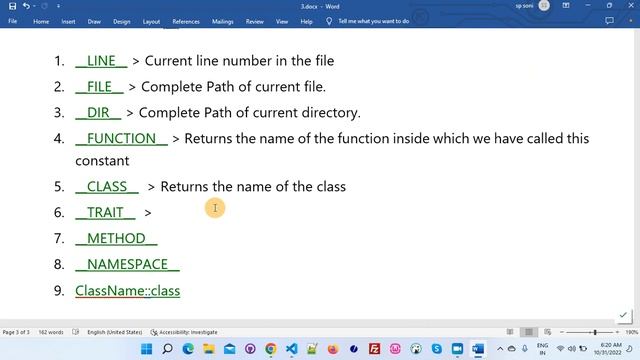Image resolution: width=640 pixels, height=360 pixels.
Task: Switch to the Review tab
Action: 254,21
